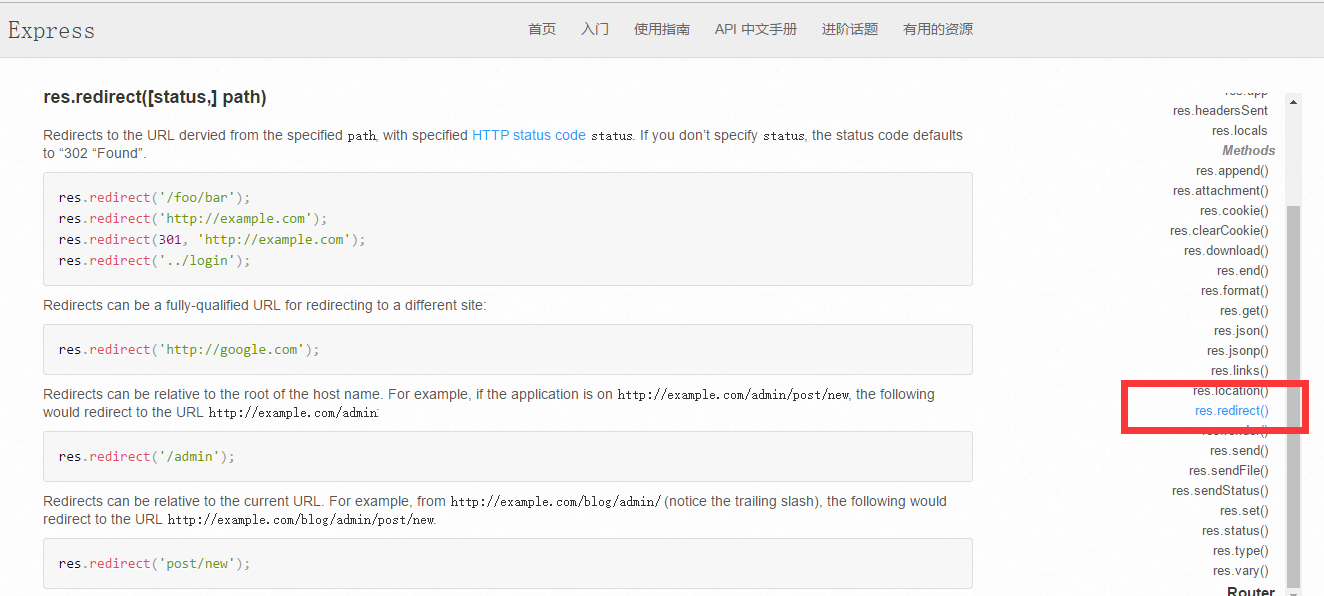Jump to res.sendFile() in sidebar
Screen dimensions: 1324x596
point(1229,471)
